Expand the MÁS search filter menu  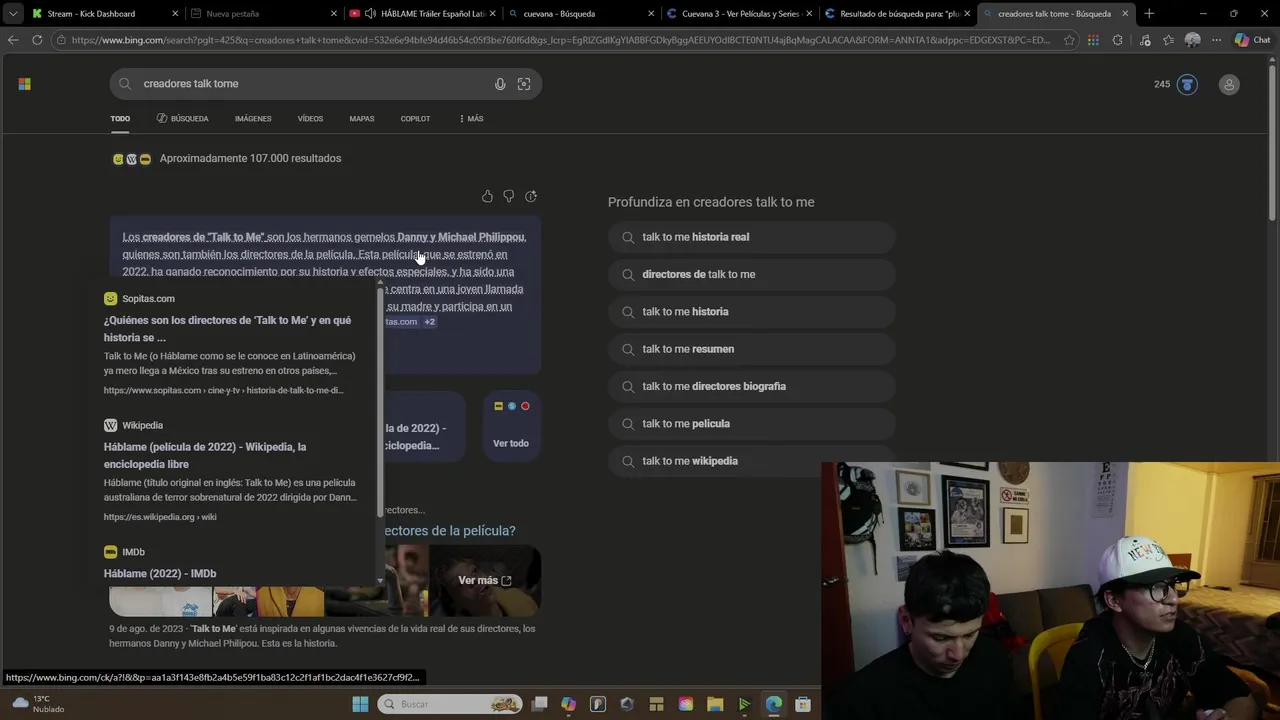point(471,119)
